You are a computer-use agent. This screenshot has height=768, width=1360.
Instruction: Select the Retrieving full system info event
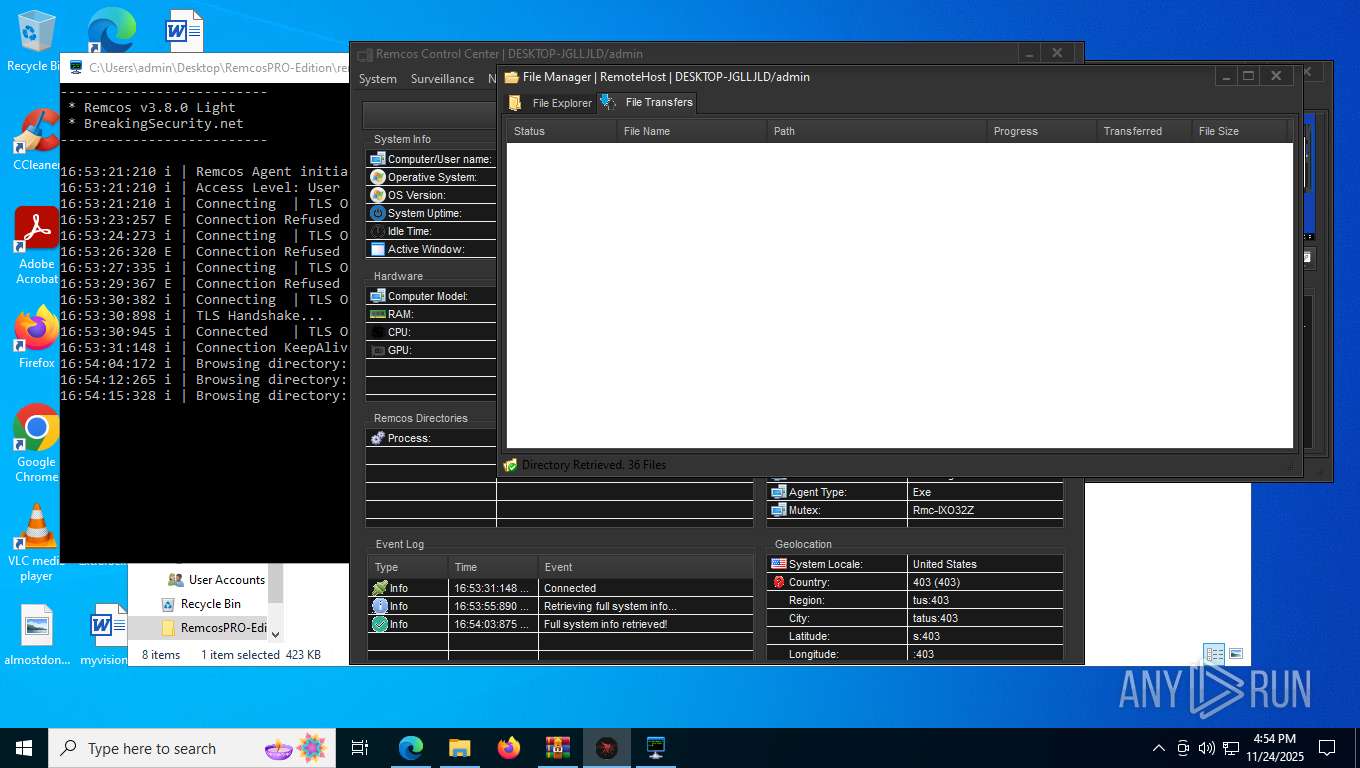pyautogui.click(x=560, y=606)
